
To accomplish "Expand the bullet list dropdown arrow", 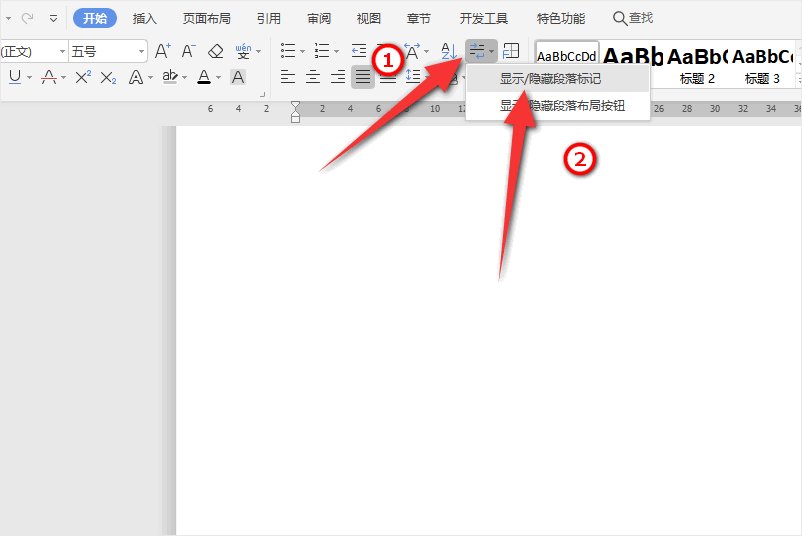I will [302, 51].
